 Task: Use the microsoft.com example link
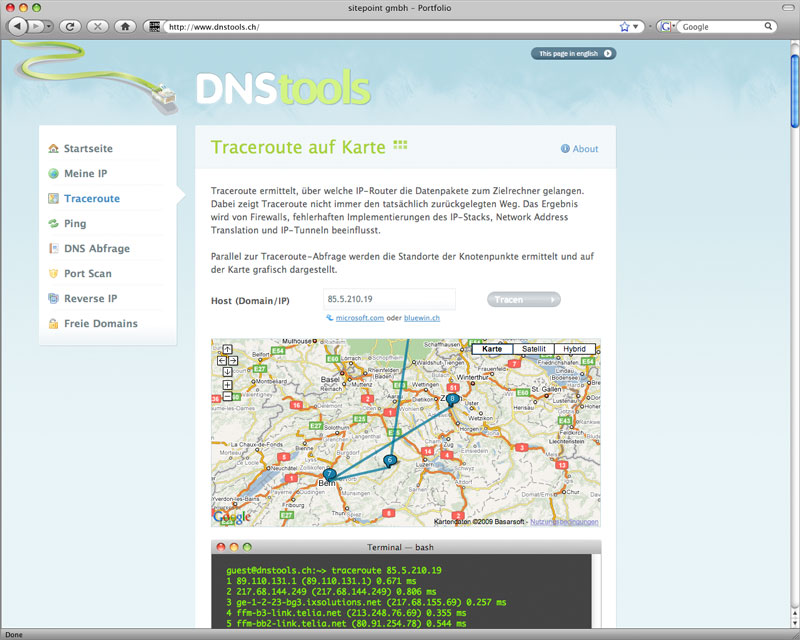[360, 318]
